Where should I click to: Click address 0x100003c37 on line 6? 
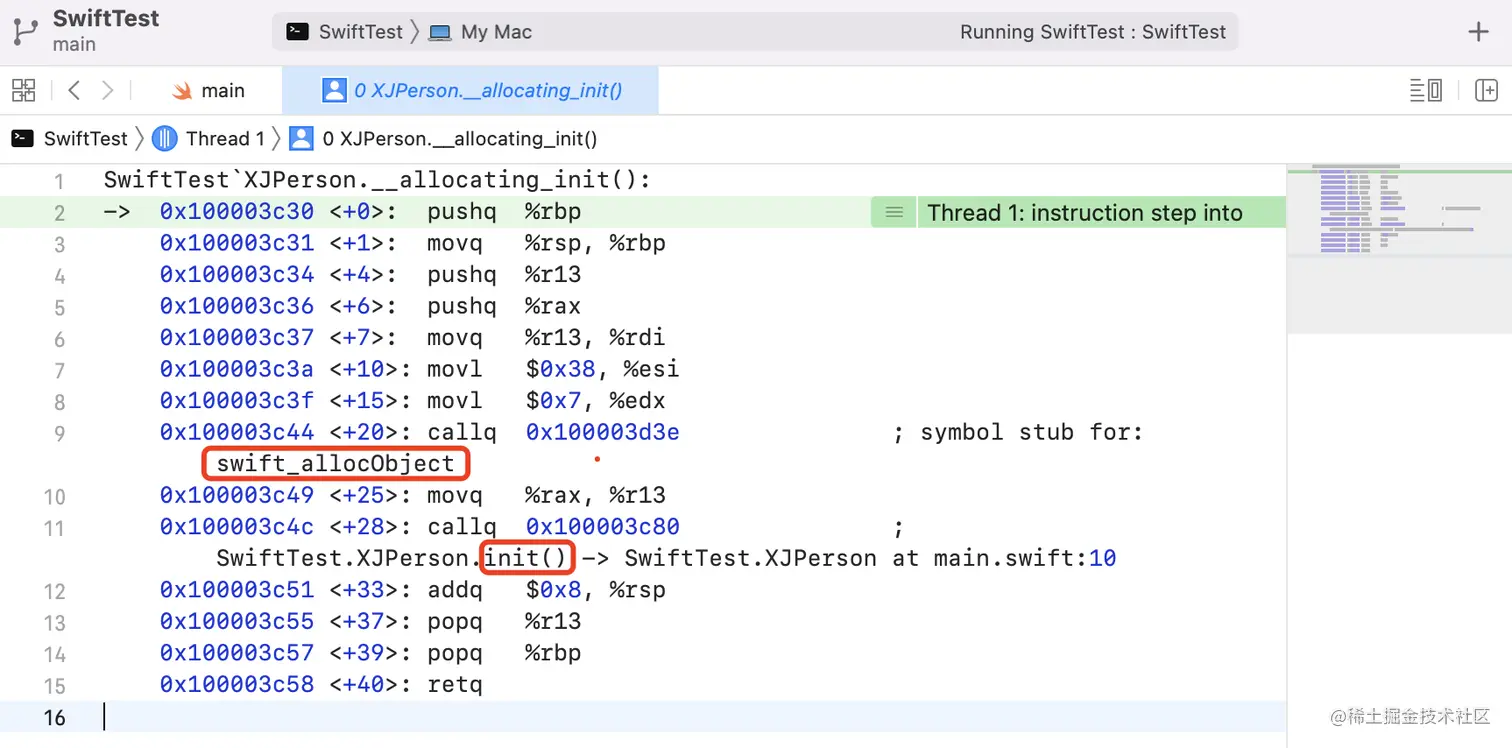click(237, 337)
